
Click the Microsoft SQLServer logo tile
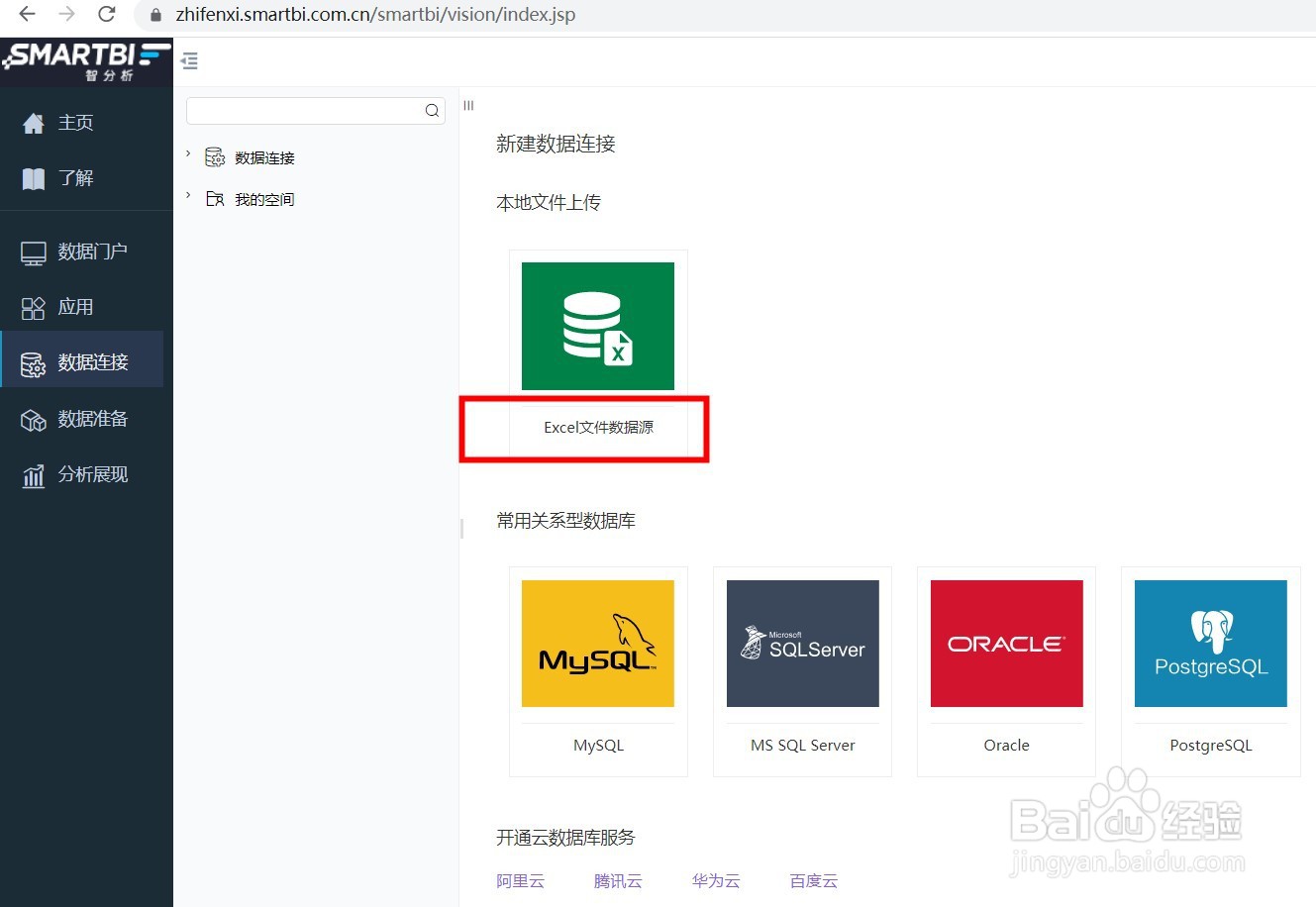[x=803, y=644]
